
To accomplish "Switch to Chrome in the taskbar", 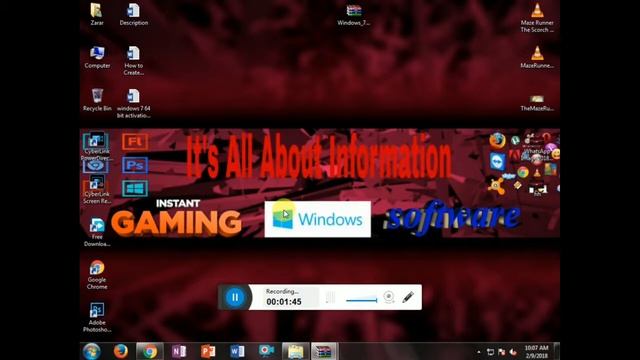I will point(149,351).
